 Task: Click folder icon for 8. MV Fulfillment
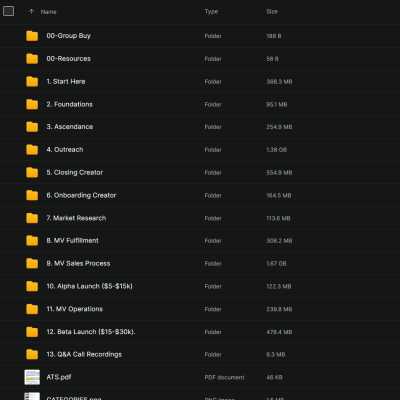pyautogui.click(x=32, y=241)
